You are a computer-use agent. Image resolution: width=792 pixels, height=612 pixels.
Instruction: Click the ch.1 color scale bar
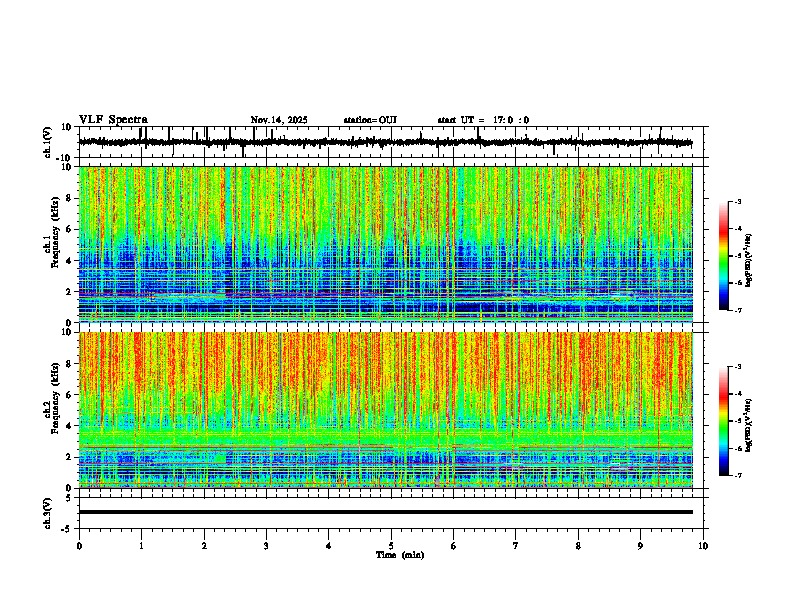[724, 256]
